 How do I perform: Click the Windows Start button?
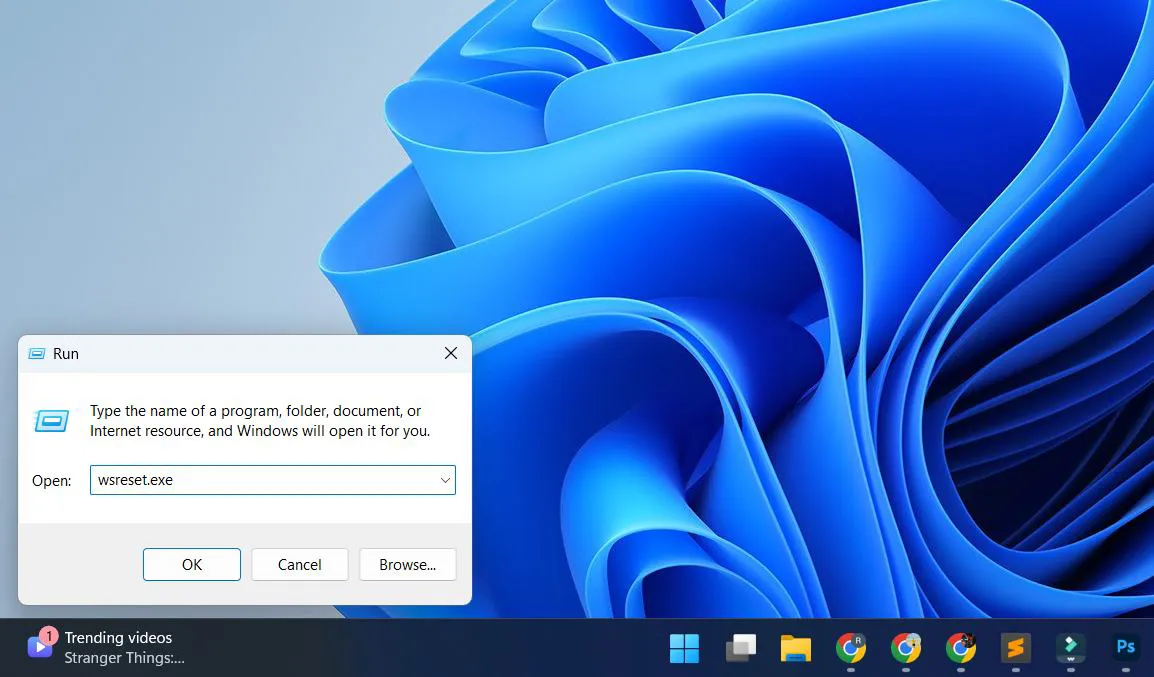[684, 649]
